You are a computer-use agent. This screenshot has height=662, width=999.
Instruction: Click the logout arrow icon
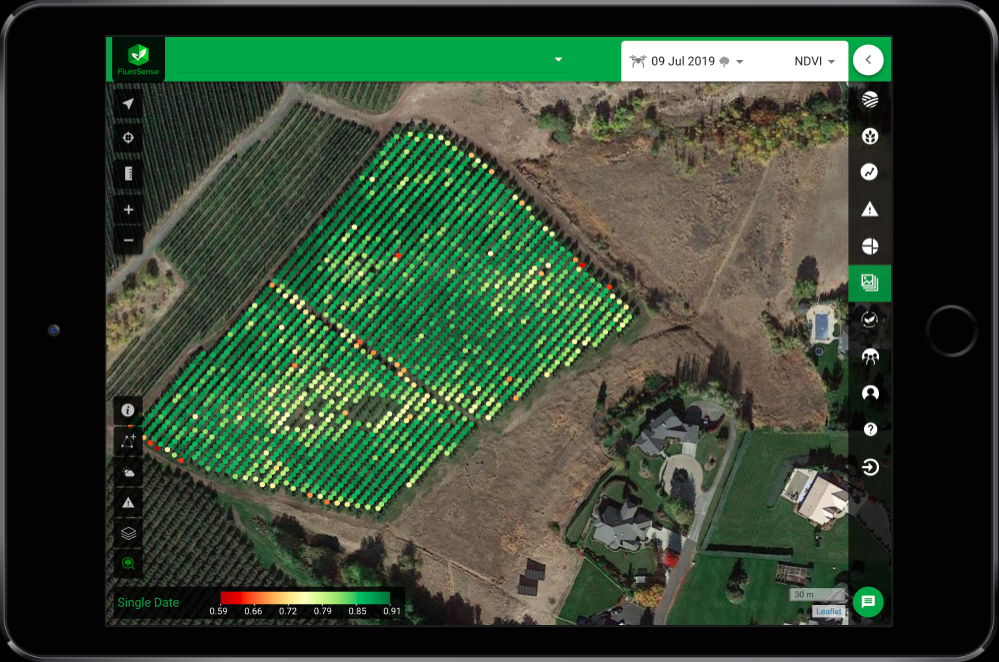click(870, 467)
